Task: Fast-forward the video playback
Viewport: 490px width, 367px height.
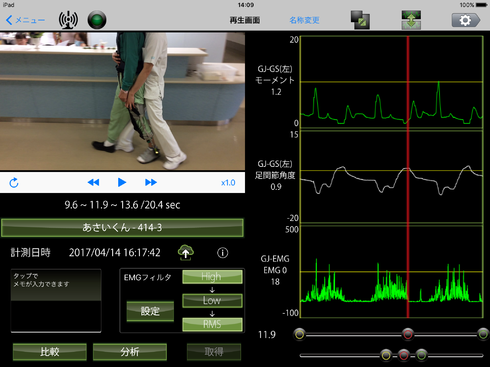Action: click(151, 182)
